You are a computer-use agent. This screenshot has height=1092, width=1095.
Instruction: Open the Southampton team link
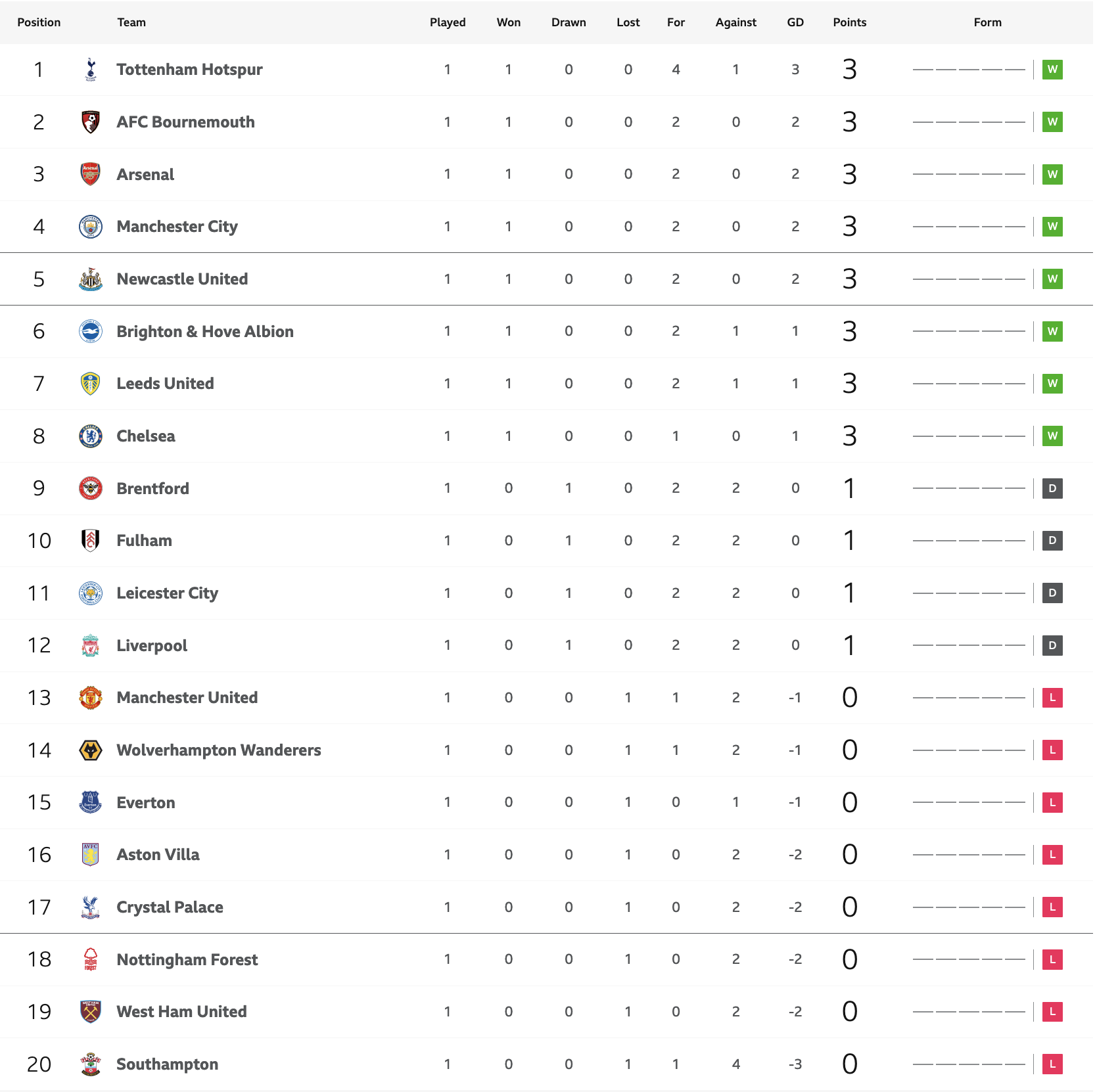pyautogui.click(x=167, y=1064)
